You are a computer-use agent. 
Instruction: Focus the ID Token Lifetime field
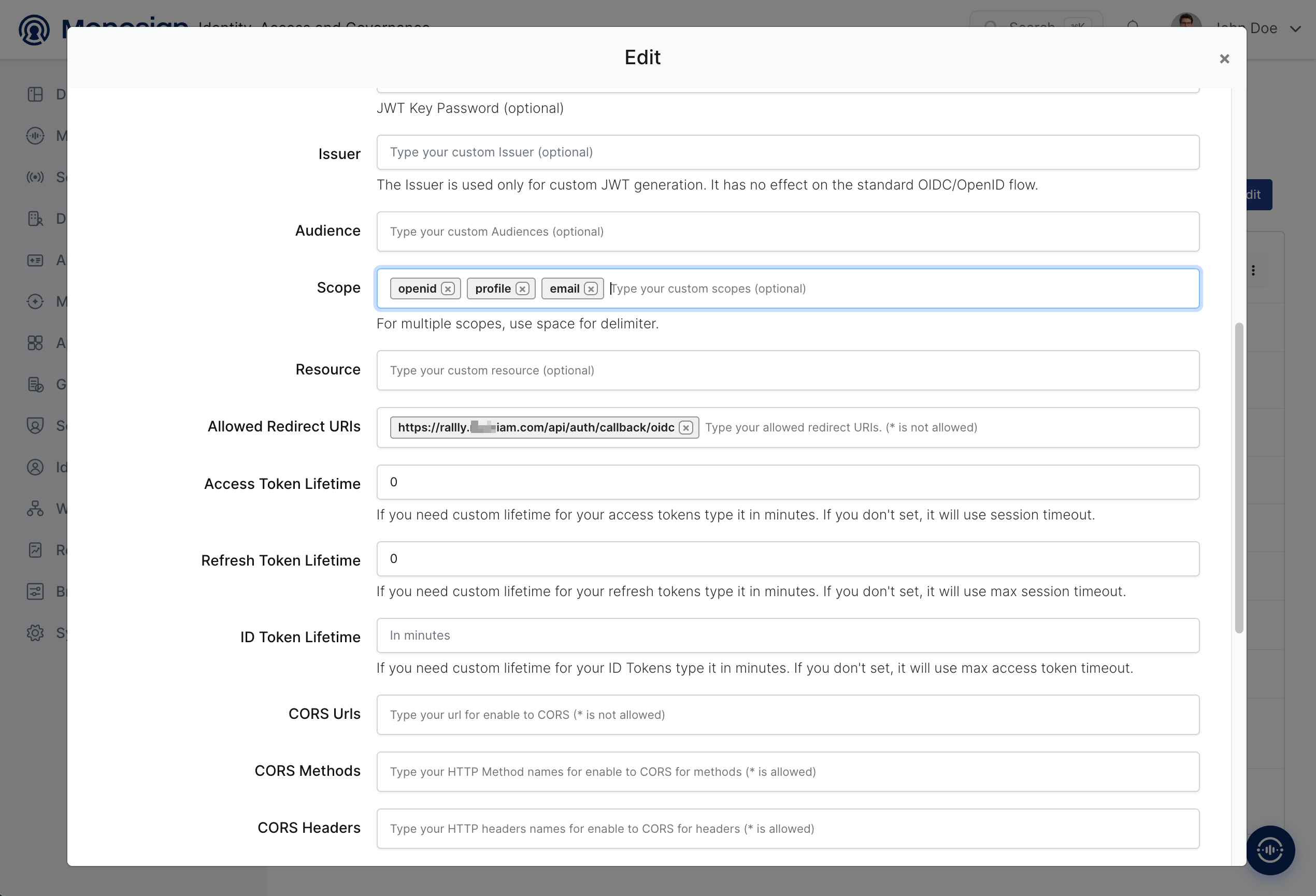pos(788,635)
